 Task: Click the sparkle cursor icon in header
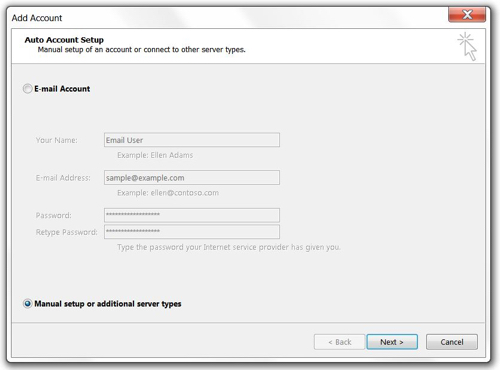tap(467, 46)
